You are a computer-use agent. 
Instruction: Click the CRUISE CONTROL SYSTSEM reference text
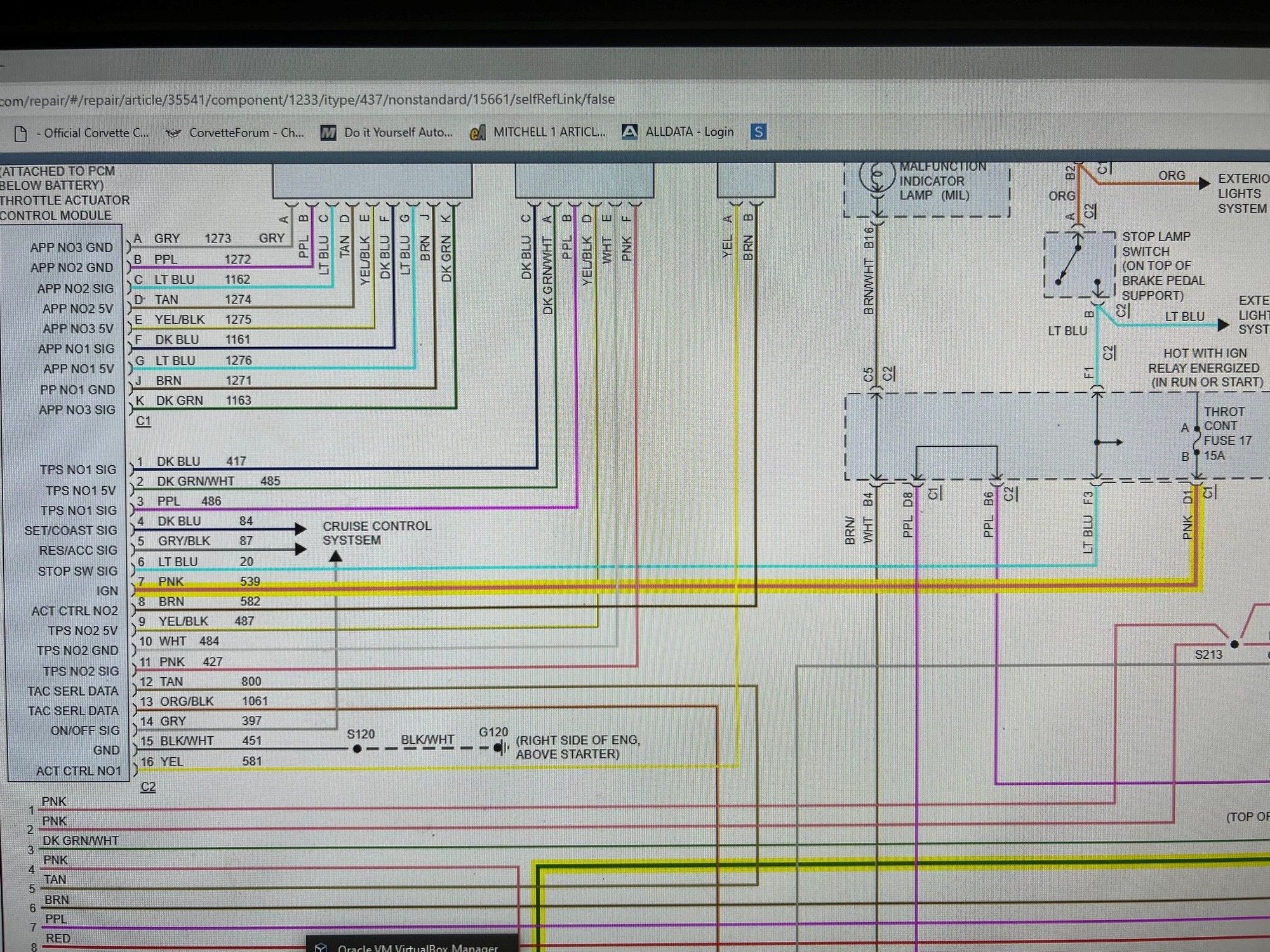click(377, 533)
